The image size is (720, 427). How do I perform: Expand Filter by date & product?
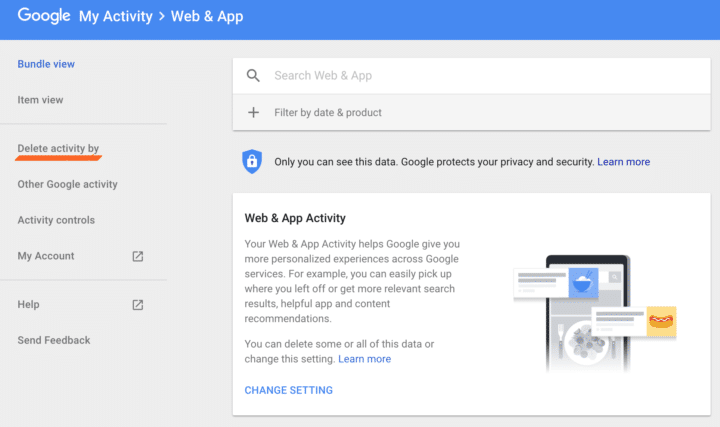(x=472, y=112)
